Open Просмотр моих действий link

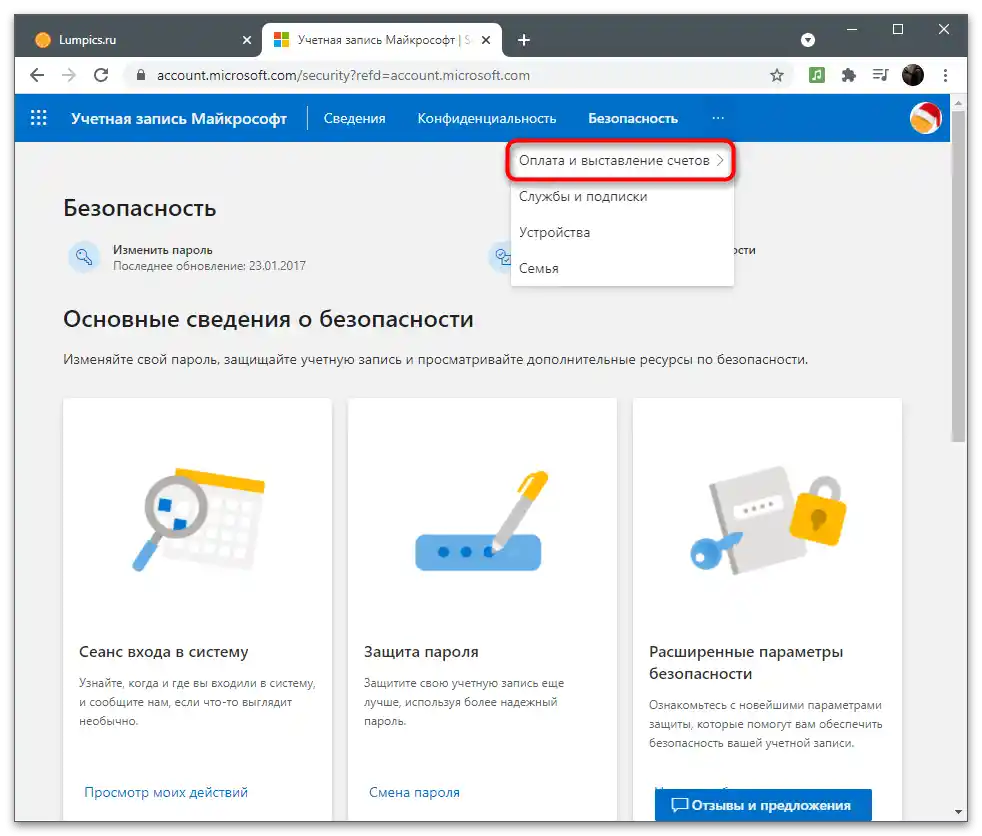click(x=166, y=792)
